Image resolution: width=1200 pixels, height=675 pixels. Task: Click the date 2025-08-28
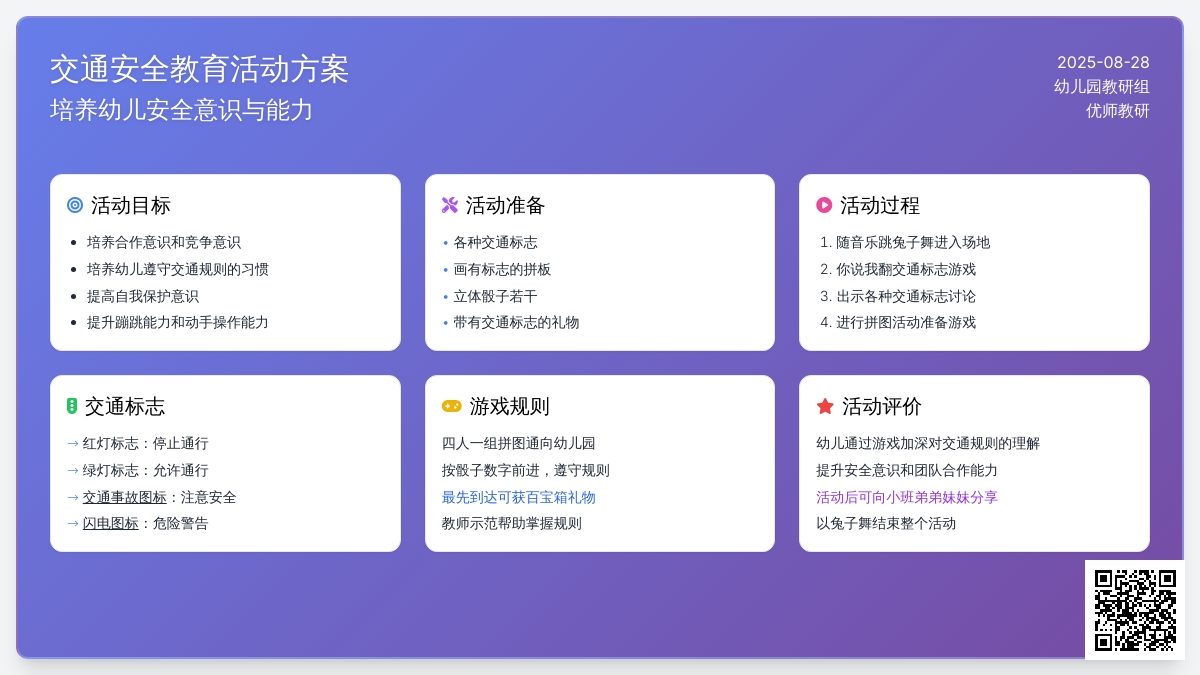[1103, 62]
